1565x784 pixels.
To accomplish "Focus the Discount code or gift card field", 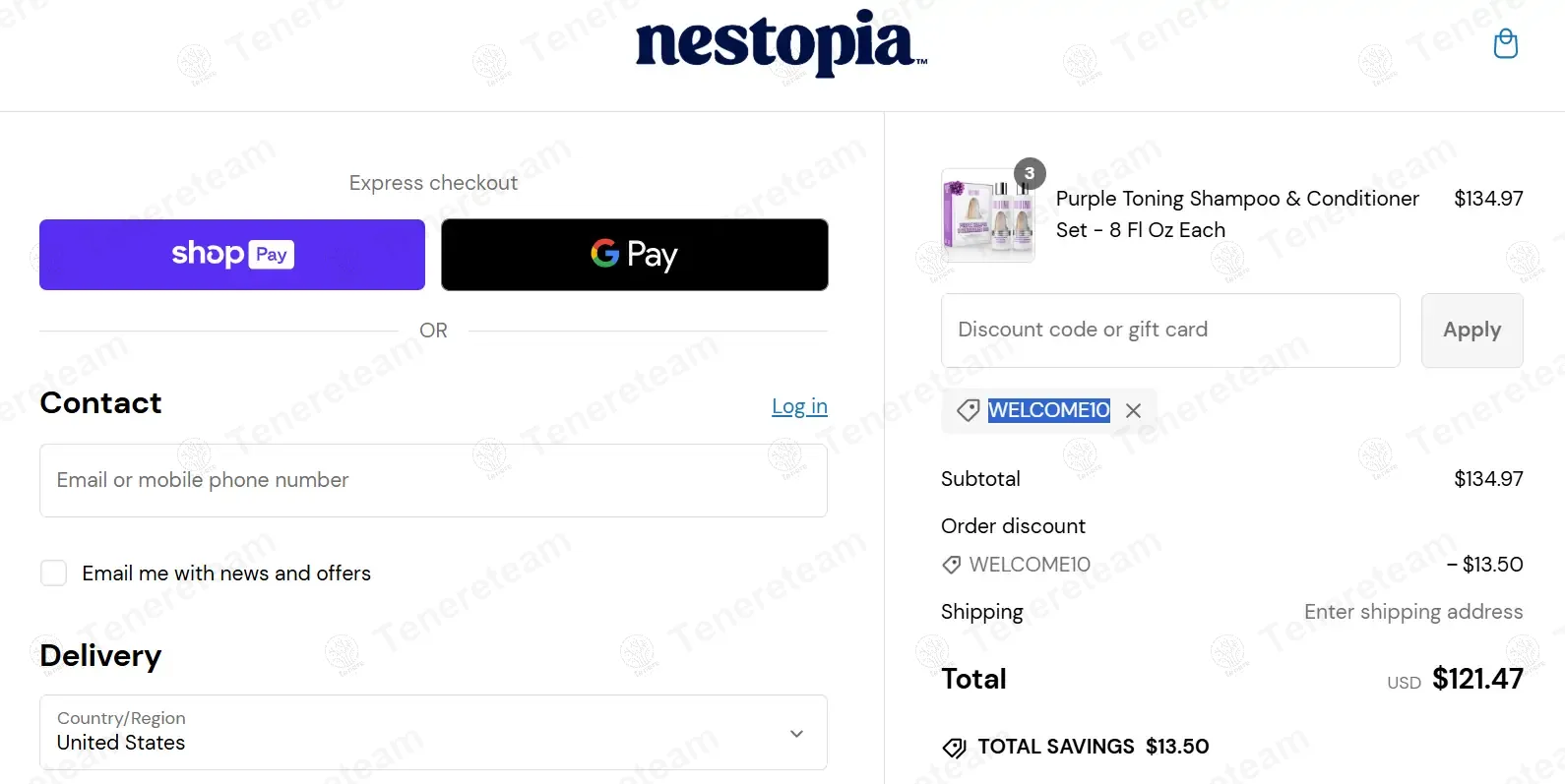I will click(x=1170, y=331).
